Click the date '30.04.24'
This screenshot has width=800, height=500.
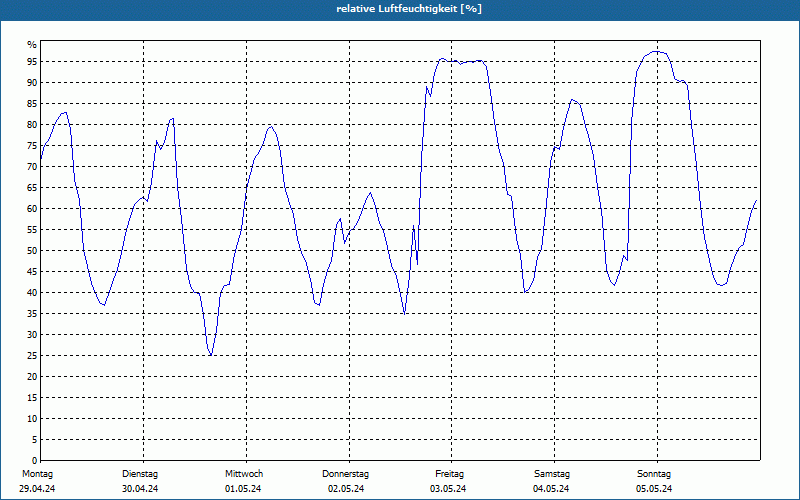140,489
